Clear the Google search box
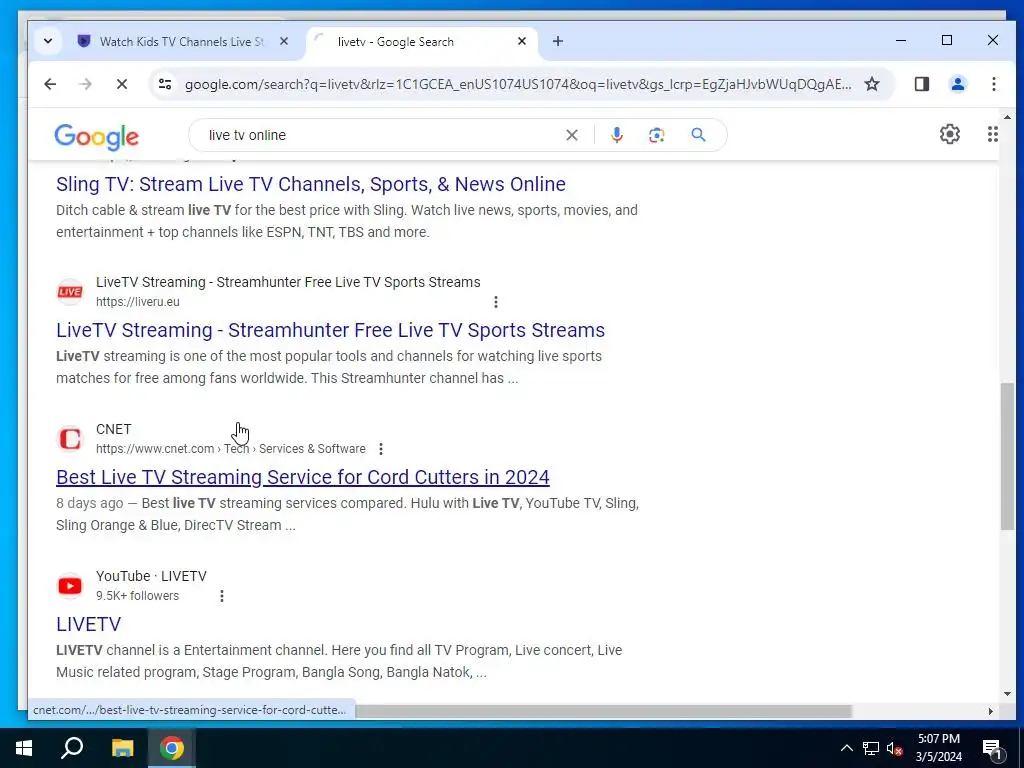This screenshot has width=1024, height=768. point(571,135)
